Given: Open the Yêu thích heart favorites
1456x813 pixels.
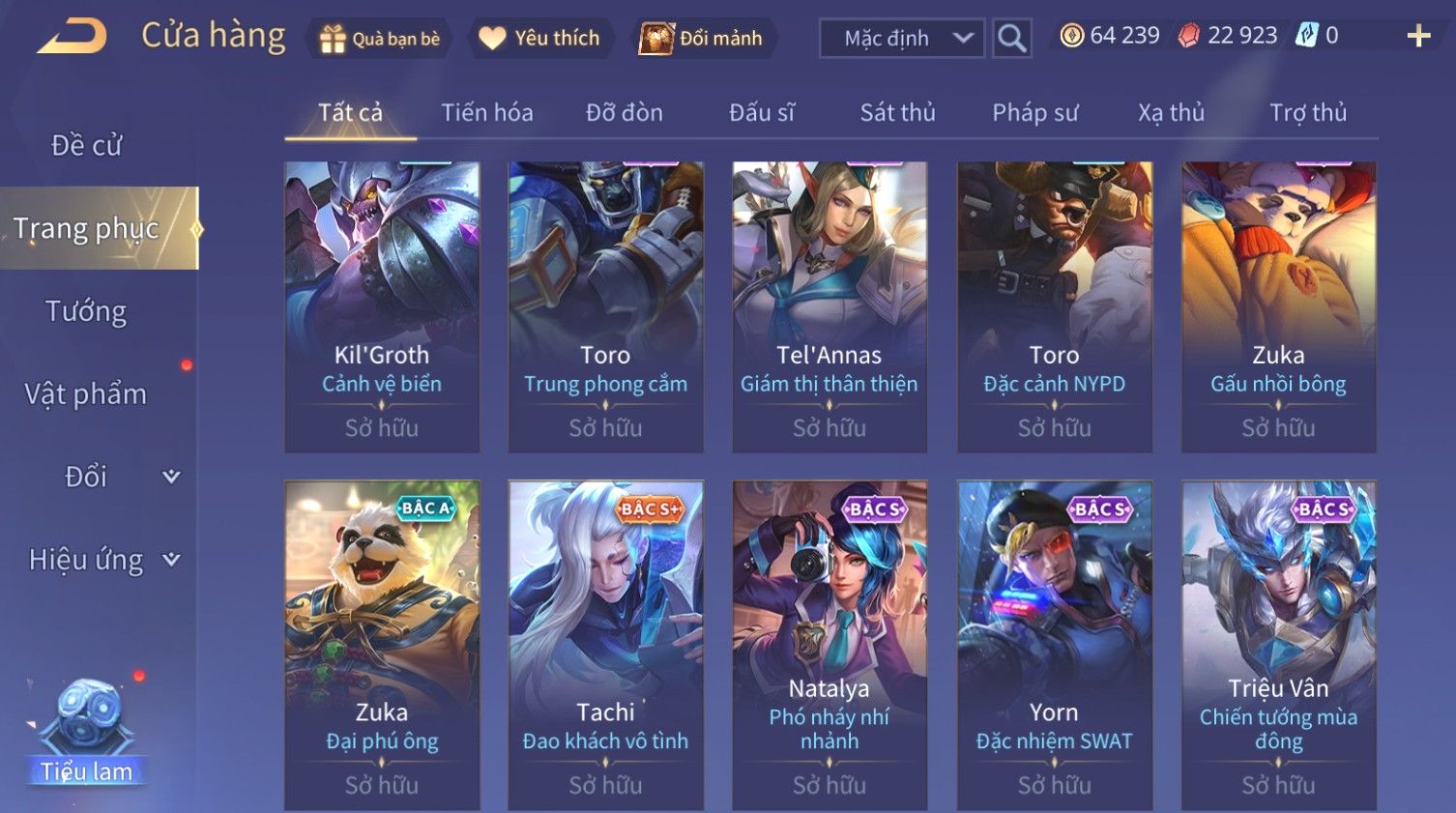Looking at the screenshot, I should point(541,39).
